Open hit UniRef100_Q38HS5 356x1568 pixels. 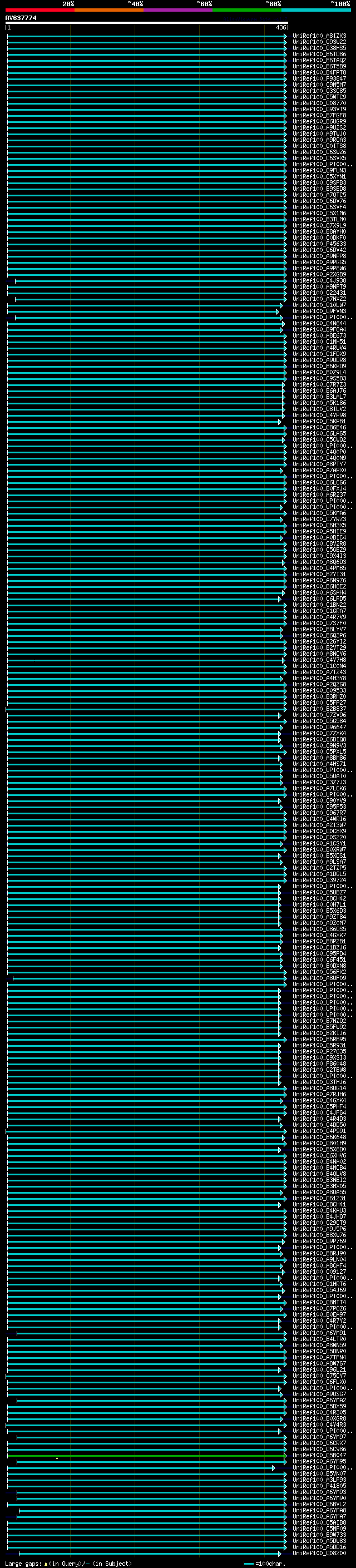[319, 48]
